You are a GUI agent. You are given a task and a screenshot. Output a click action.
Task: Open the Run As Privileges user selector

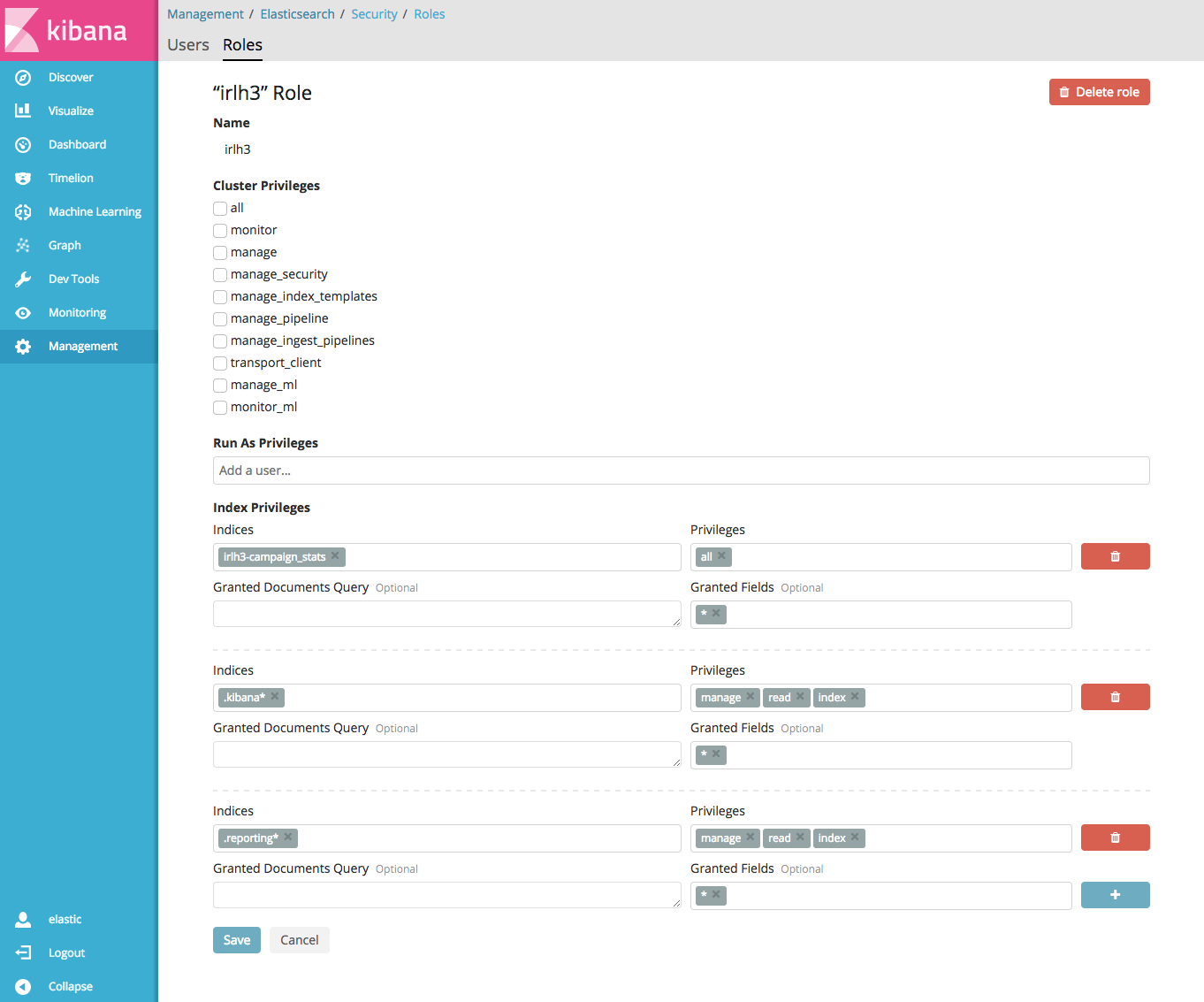point(681,470)
